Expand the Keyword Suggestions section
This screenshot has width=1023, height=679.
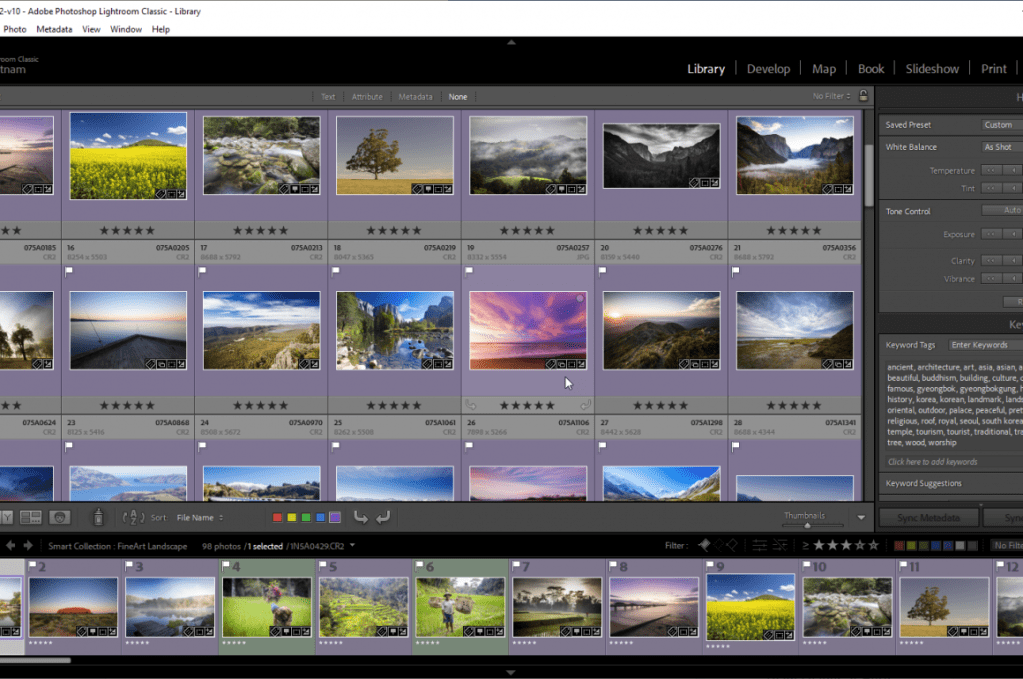click(923, 483)
